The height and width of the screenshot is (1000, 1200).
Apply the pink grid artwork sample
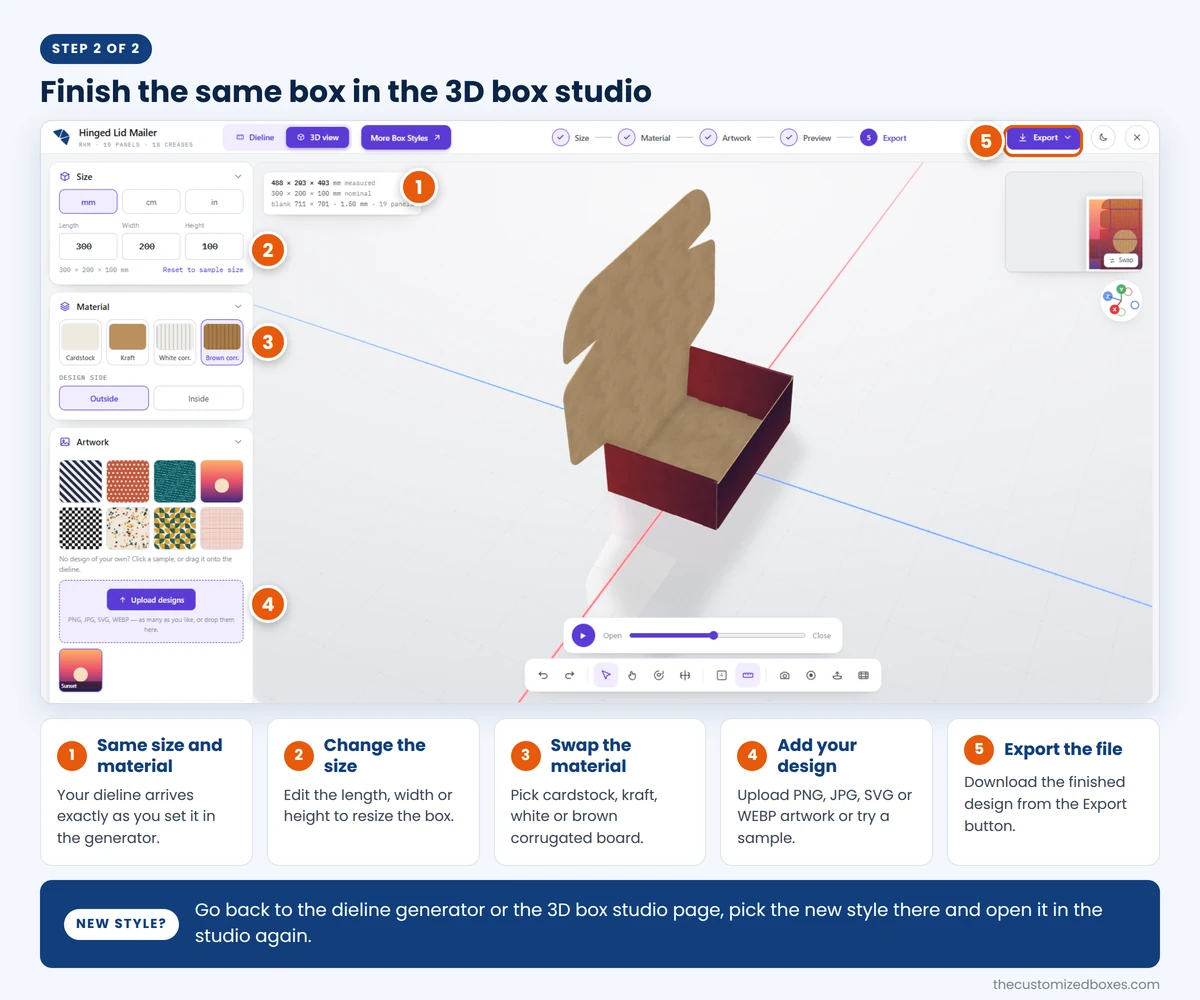[x=222, y=528]
